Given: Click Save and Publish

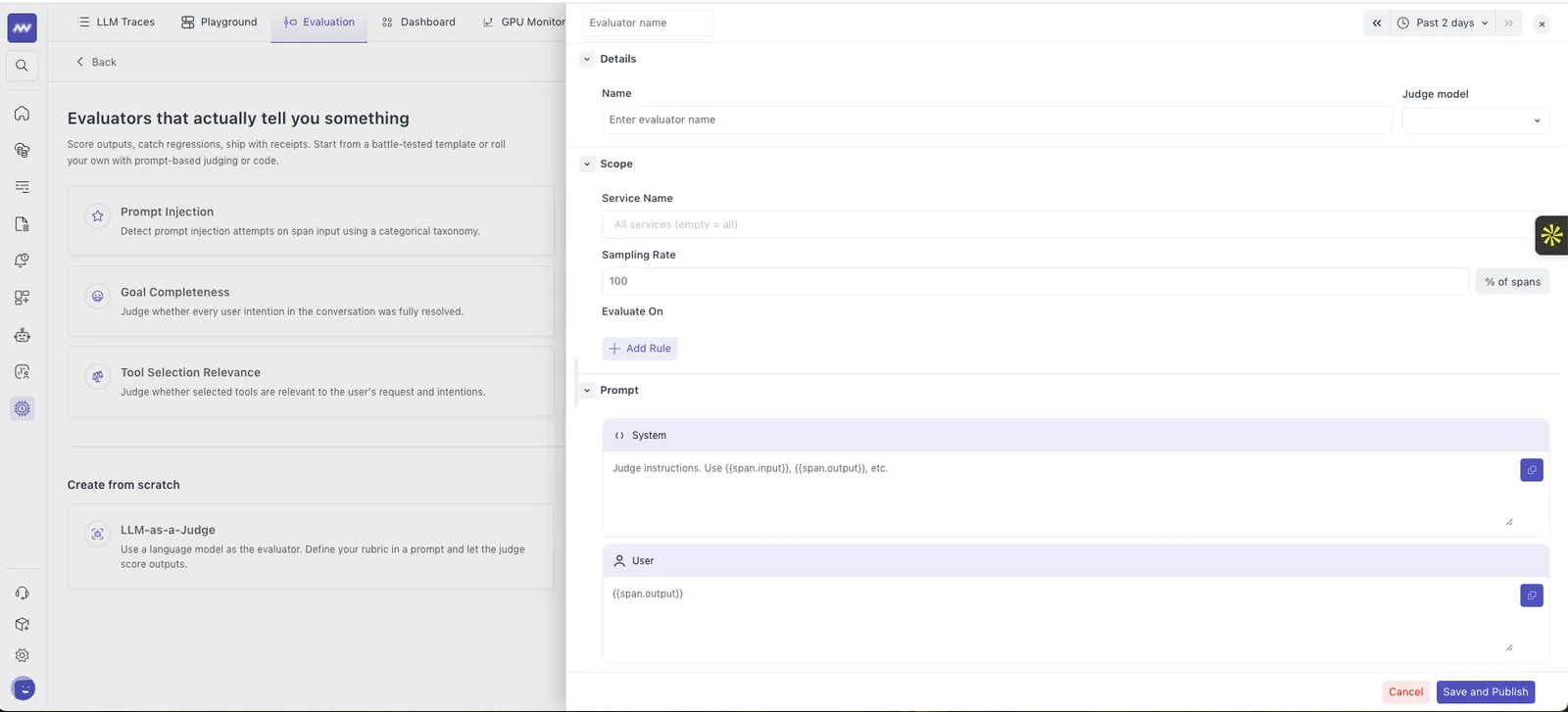Looking at the screenshot, I should pyautogui.click(x=1486, y=691).
